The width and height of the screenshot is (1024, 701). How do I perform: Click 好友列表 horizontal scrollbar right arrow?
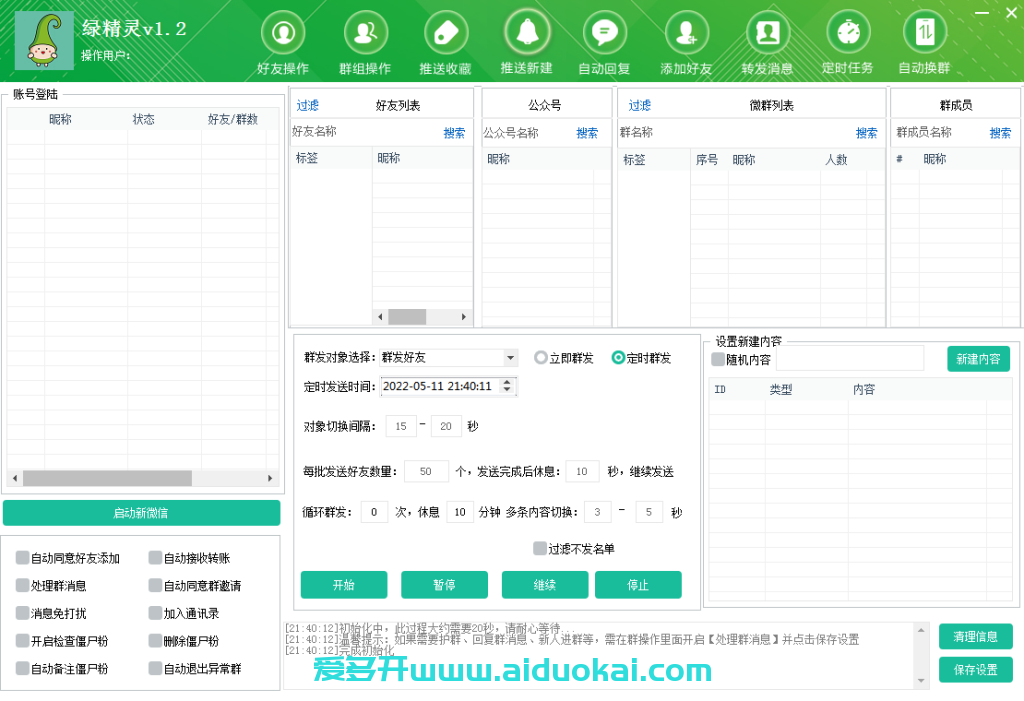pos(464,317)
